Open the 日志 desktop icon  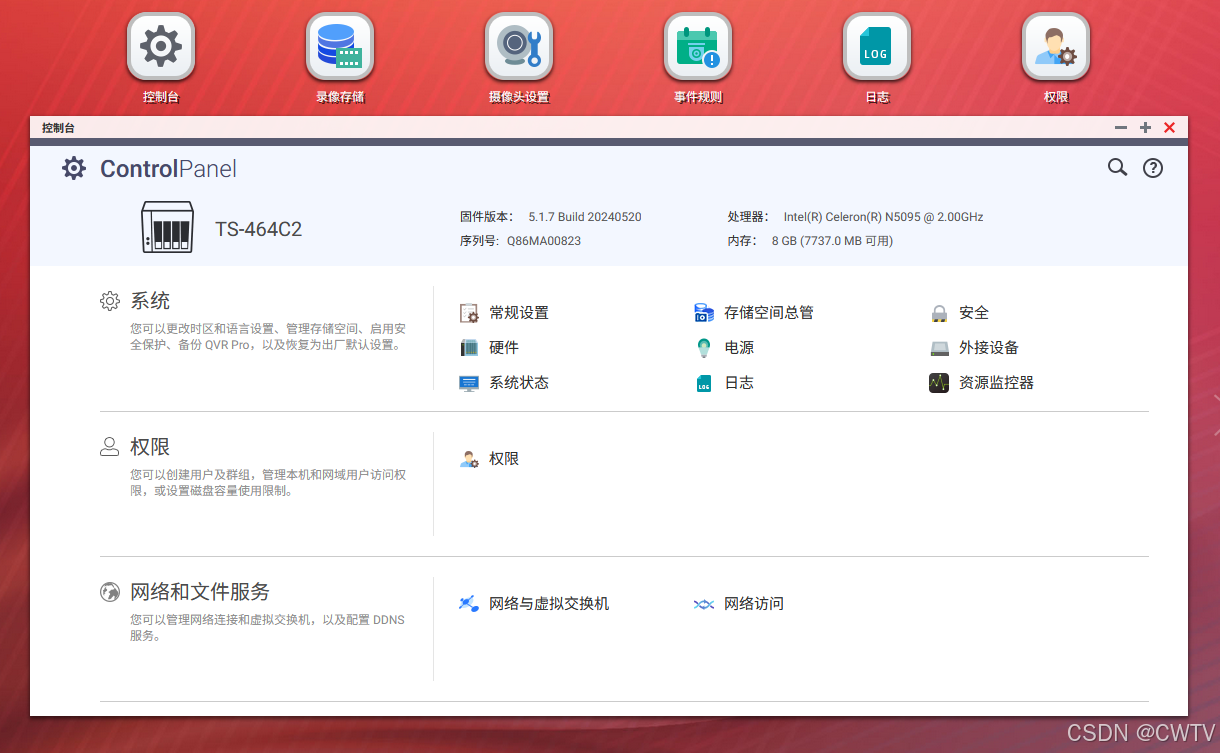click(877, 46)
